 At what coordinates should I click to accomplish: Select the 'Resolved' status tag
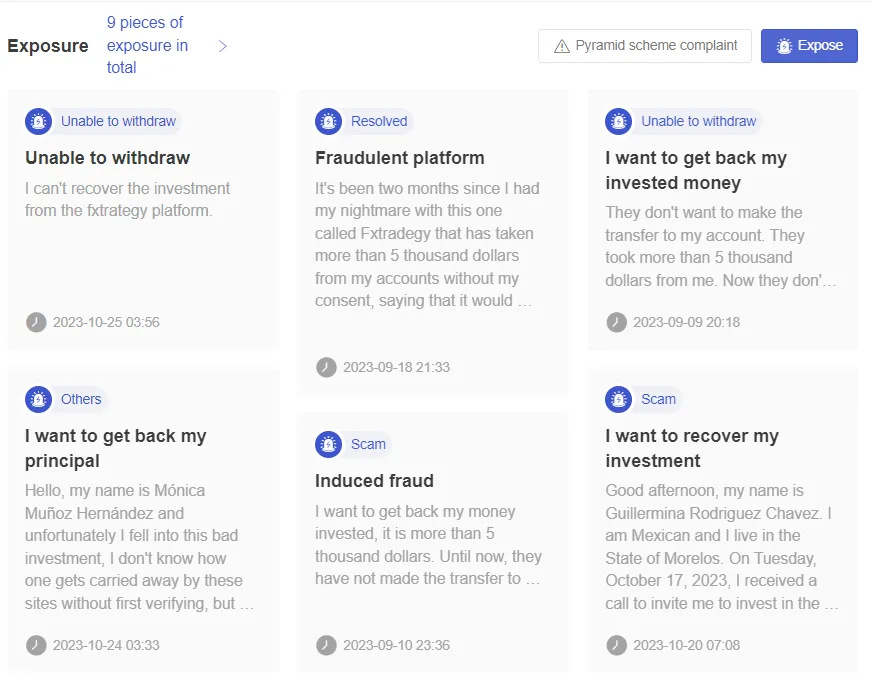click(379, 121)
